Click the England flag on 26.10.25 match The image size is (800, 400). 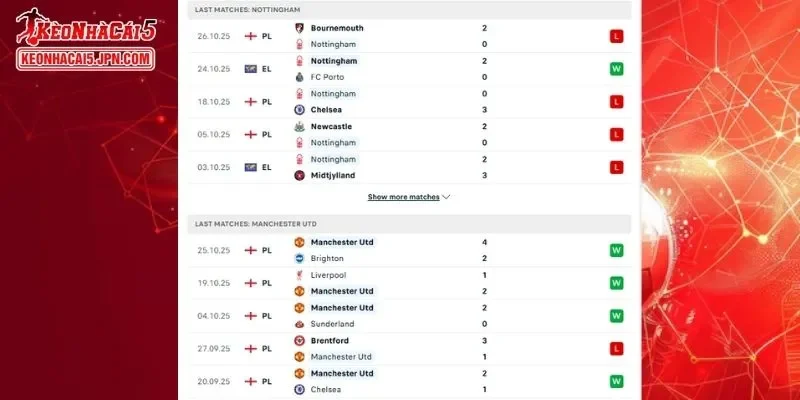(251, 36)
